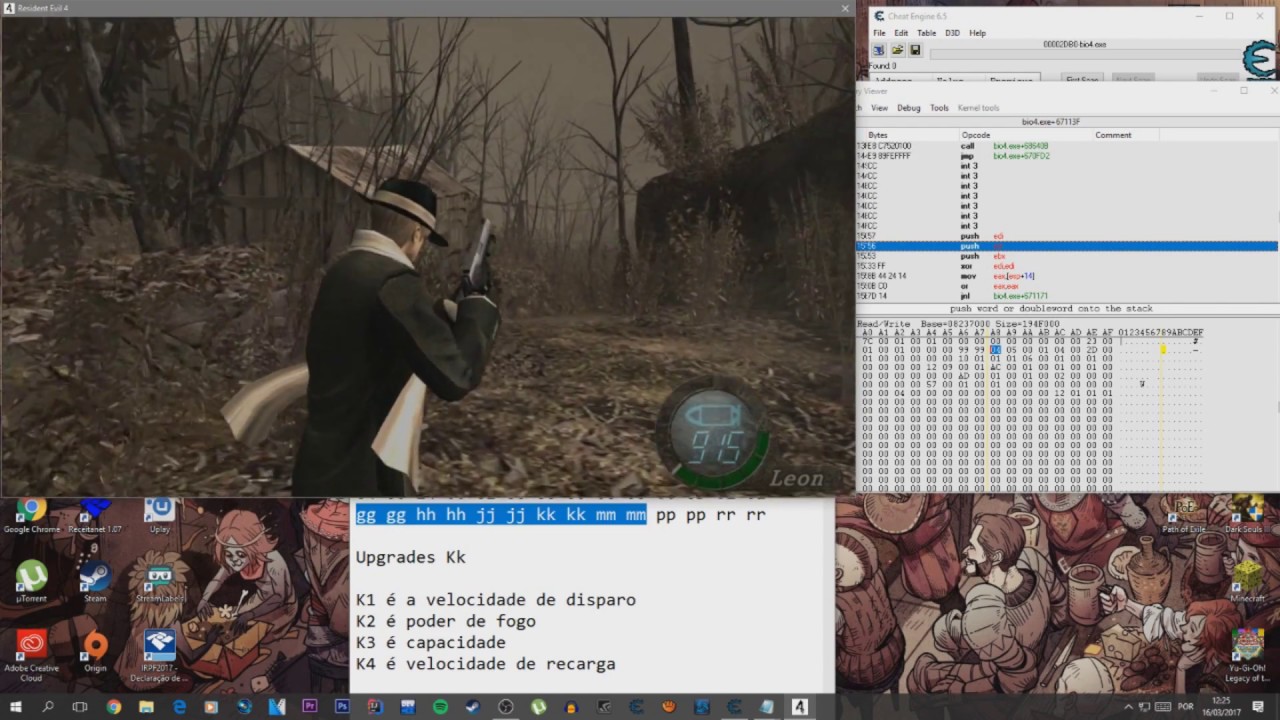
Task: Click the Undo Scan button
Action: (1217, 79)
